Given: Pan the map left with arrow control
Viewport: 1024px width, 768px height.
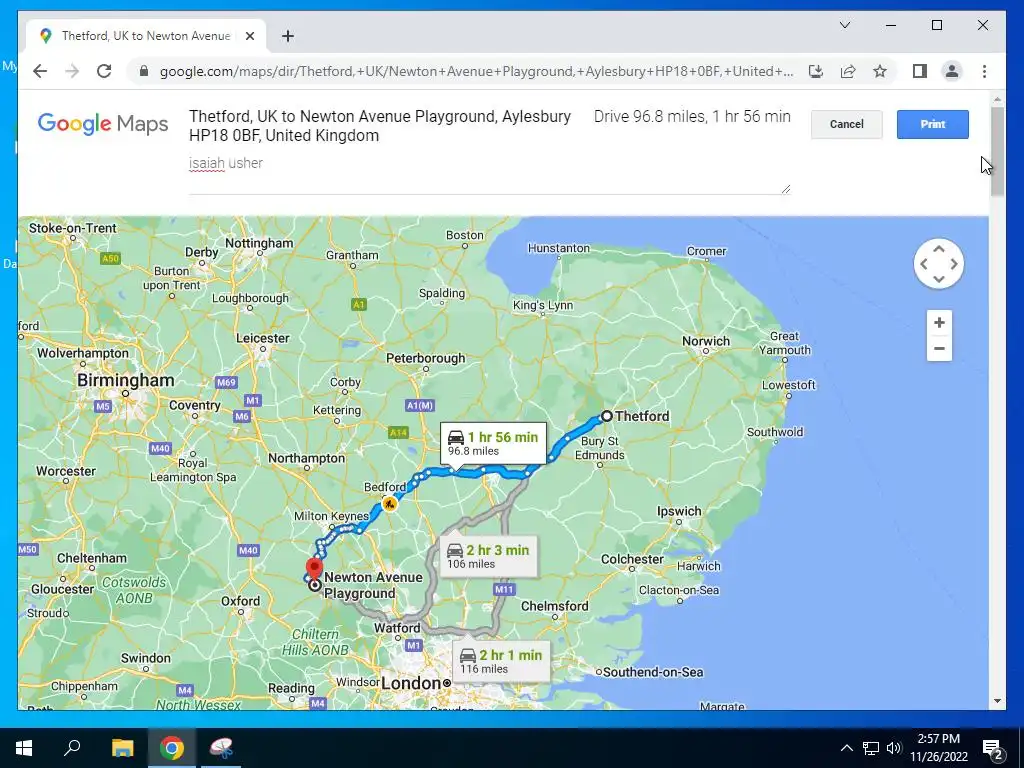Looking at the screenshot, I should click(x=923, y=264).
